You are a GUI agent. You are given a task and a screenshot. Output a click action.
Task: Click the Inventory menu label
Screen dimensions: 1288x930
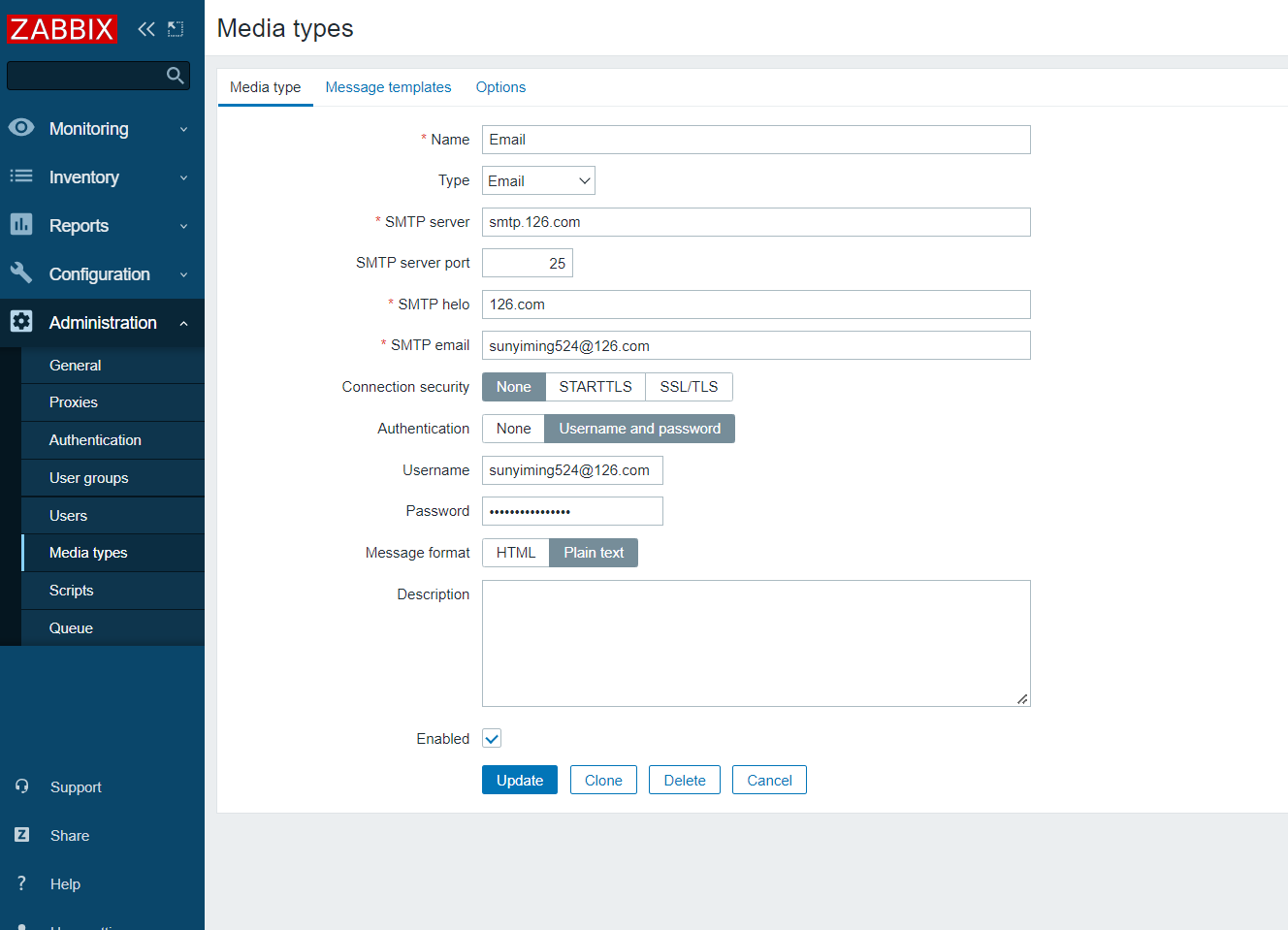click(x=84, y=177)
